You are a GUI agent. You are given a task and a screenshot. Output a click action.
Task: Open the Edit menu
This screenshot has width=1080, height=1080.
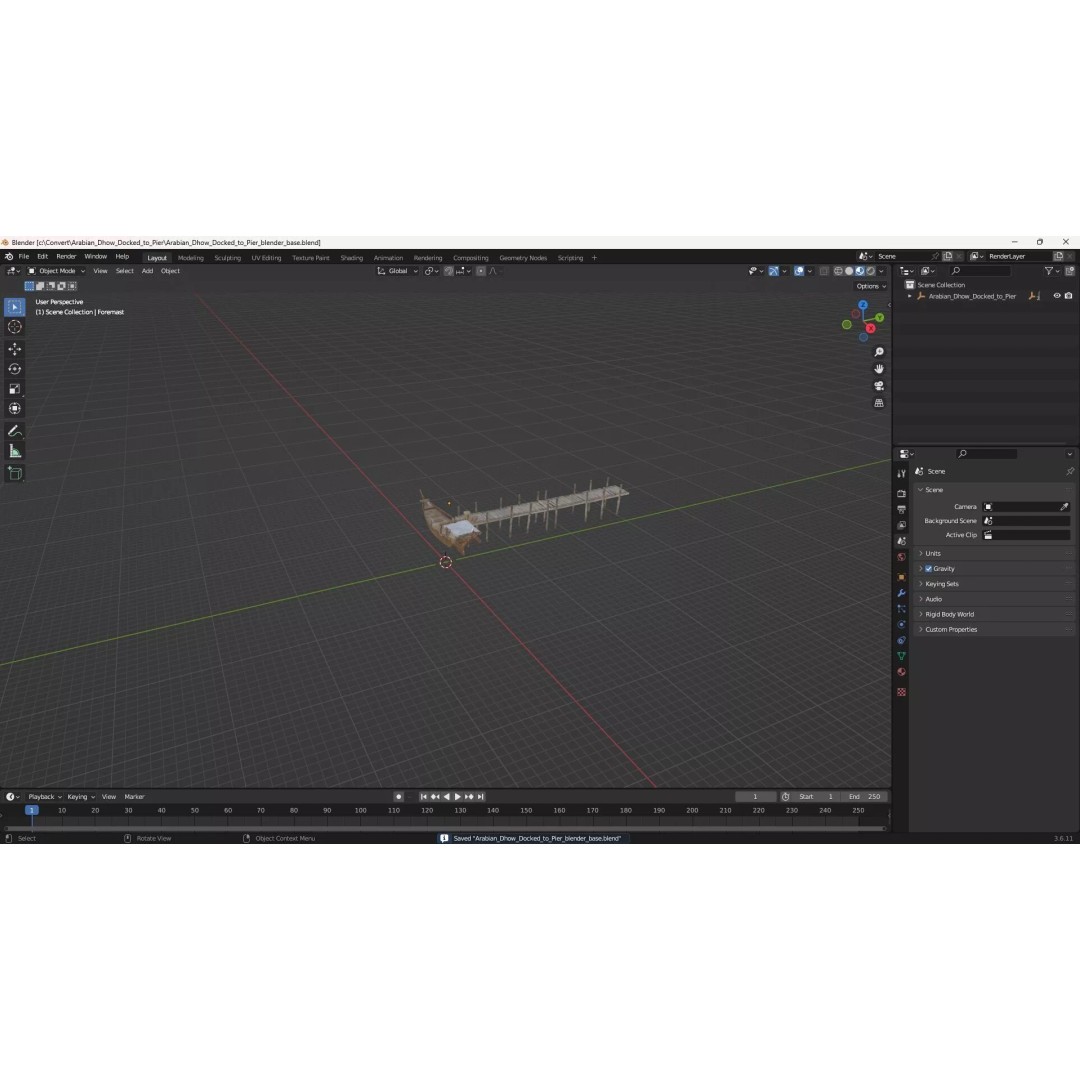pos(43,256)
